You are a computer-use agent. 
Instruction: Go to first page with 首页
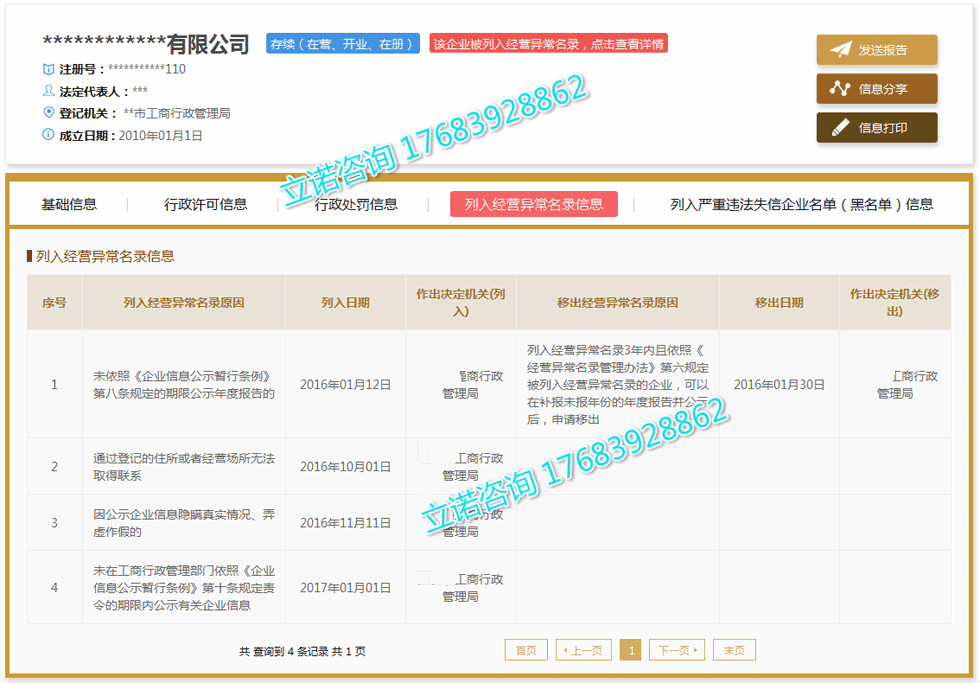pos(526,650)
